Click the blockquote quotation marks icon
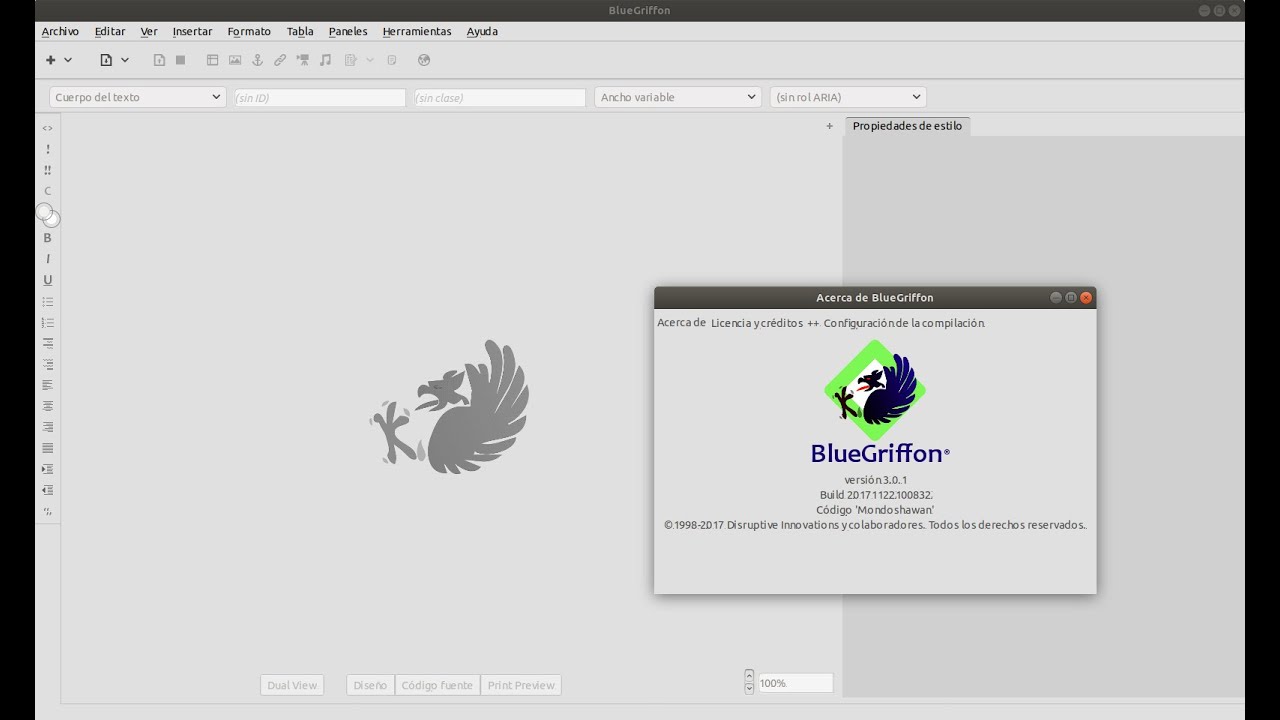Viewport: 1280px width, 720px height. pos(47,511)
